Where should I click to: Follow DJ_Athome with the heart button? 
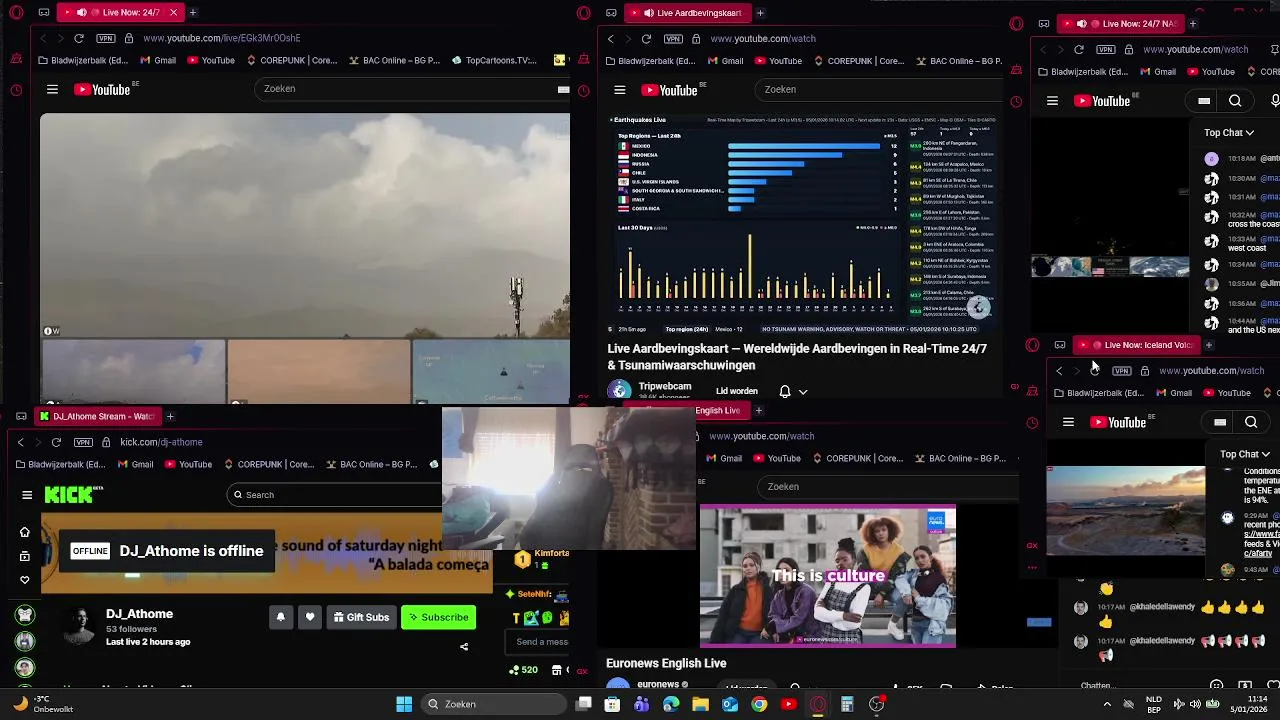[x=310, y=617]
